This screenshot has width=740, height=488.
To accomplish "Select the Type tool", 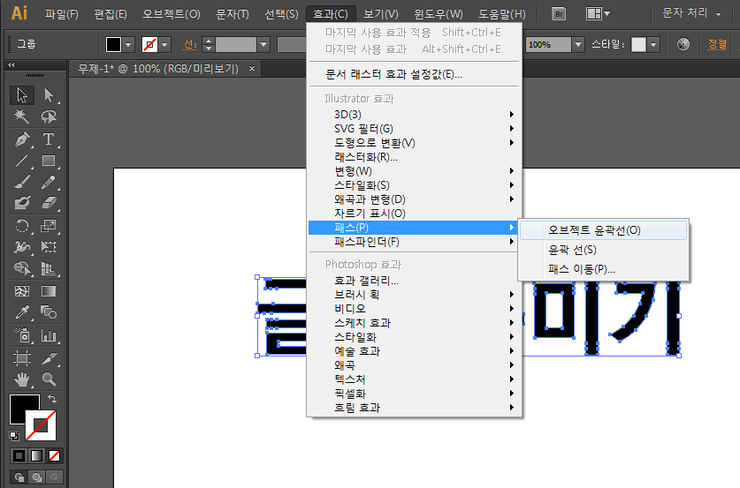I will tap(47, 139).
